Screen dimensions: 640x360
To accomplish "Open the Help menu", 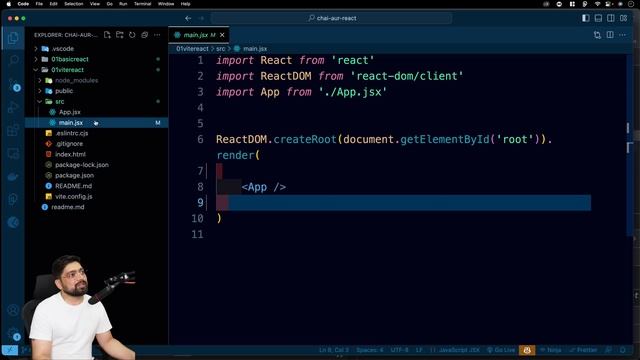I will pos(186,4).
